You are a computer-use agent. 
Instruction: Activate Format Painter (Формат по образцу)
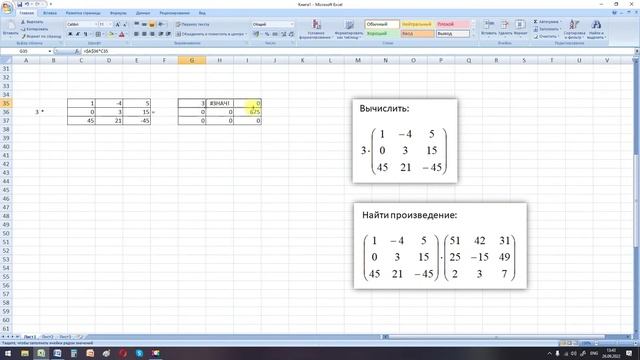[41, 36]
